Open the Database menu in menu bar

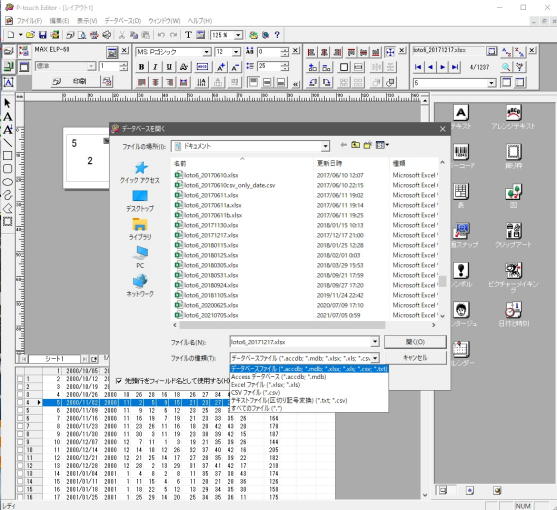(123, 21)
